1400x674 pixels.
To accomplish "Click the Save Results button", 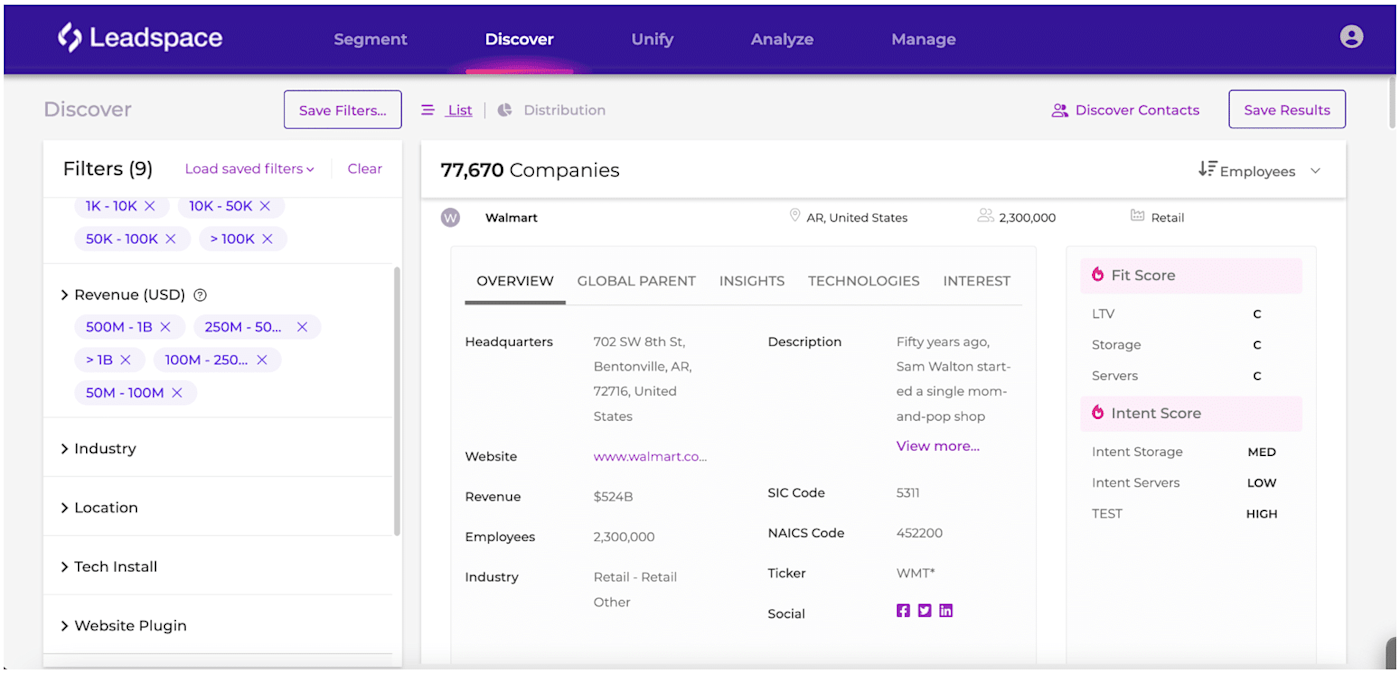I will [x=1287, y=110].
